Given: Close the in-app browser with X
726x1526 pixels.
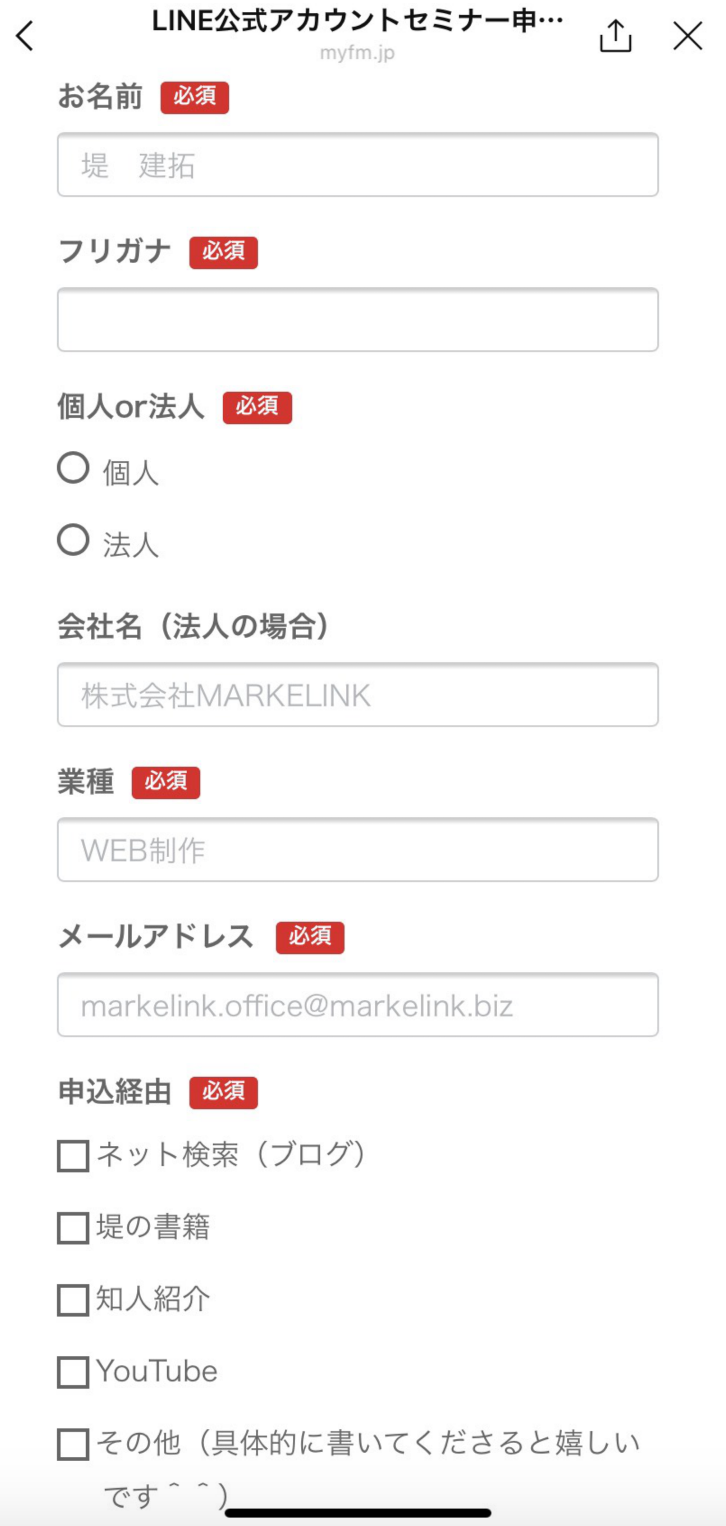Looking at the screenshot, I should coord(688,37).
